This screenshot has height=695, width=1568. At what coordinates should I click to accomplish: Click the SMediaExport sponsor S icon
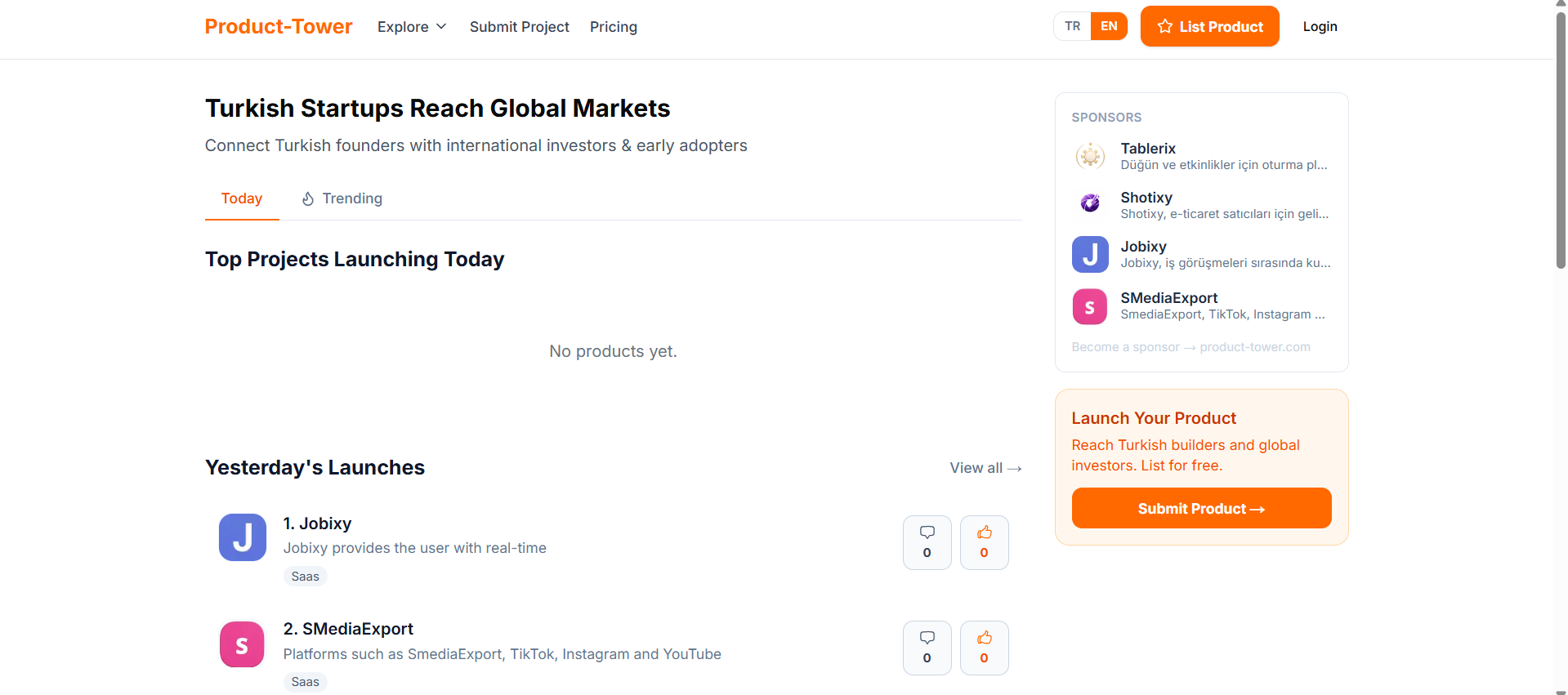pyautogui.click(x=1090, y=306)
